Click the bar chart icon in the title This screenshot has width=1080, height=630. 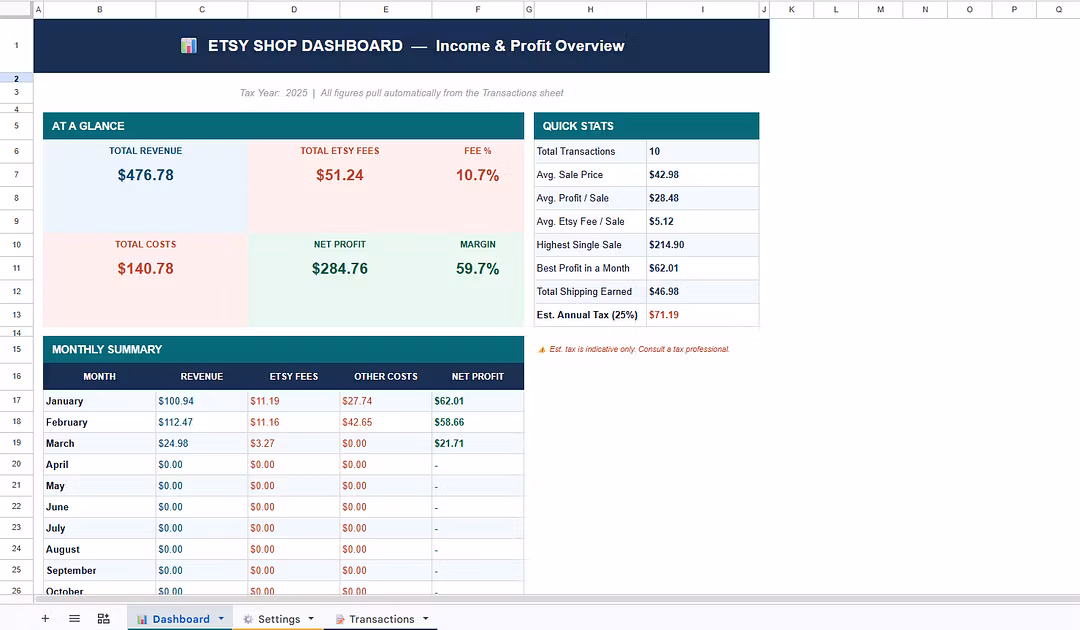point(189,45)
